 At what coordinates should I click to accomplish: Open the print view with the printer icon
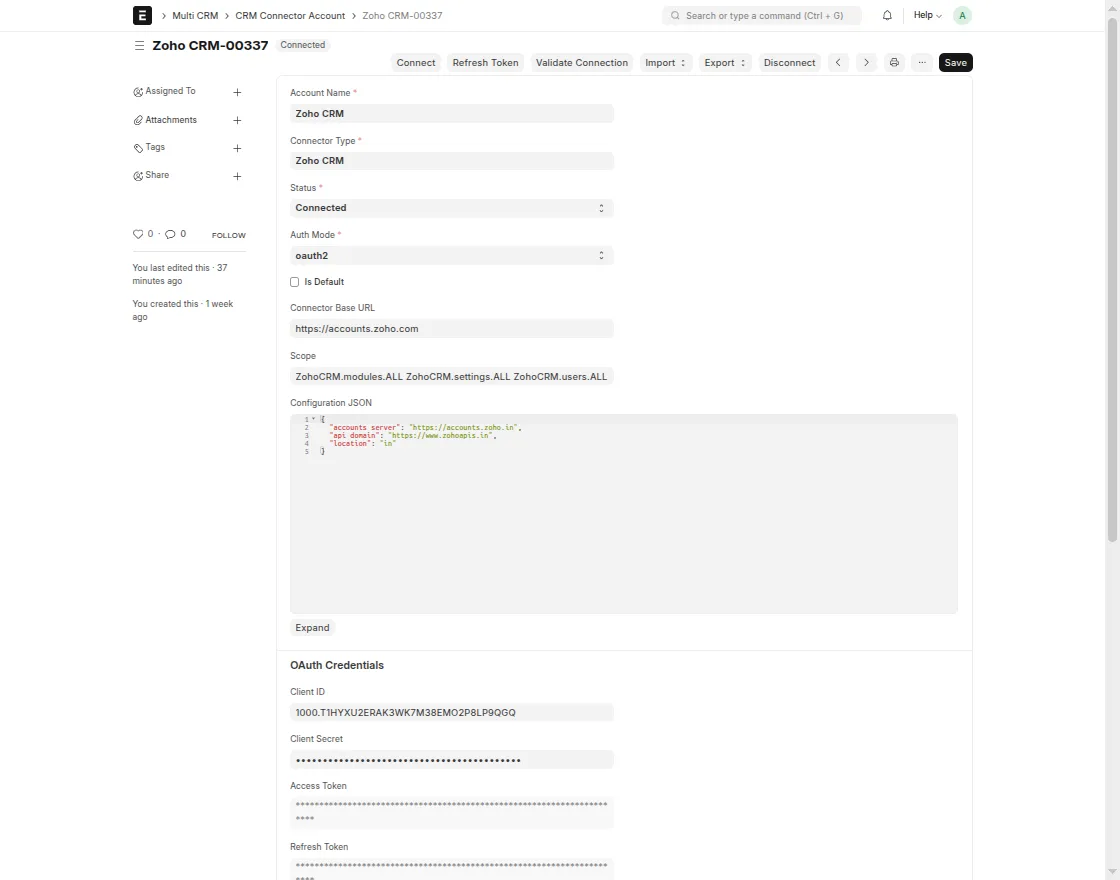894,62
